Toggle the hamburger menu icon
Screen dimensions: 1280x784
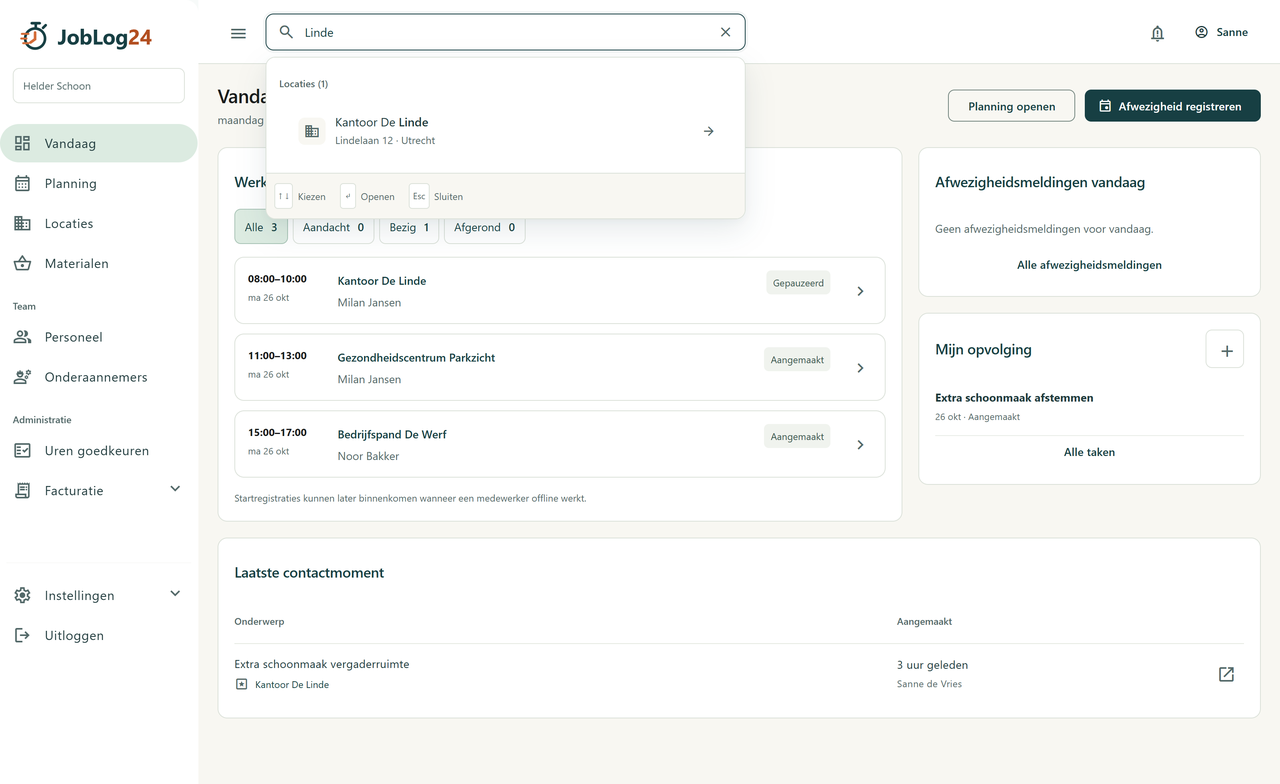coord(238,33)
